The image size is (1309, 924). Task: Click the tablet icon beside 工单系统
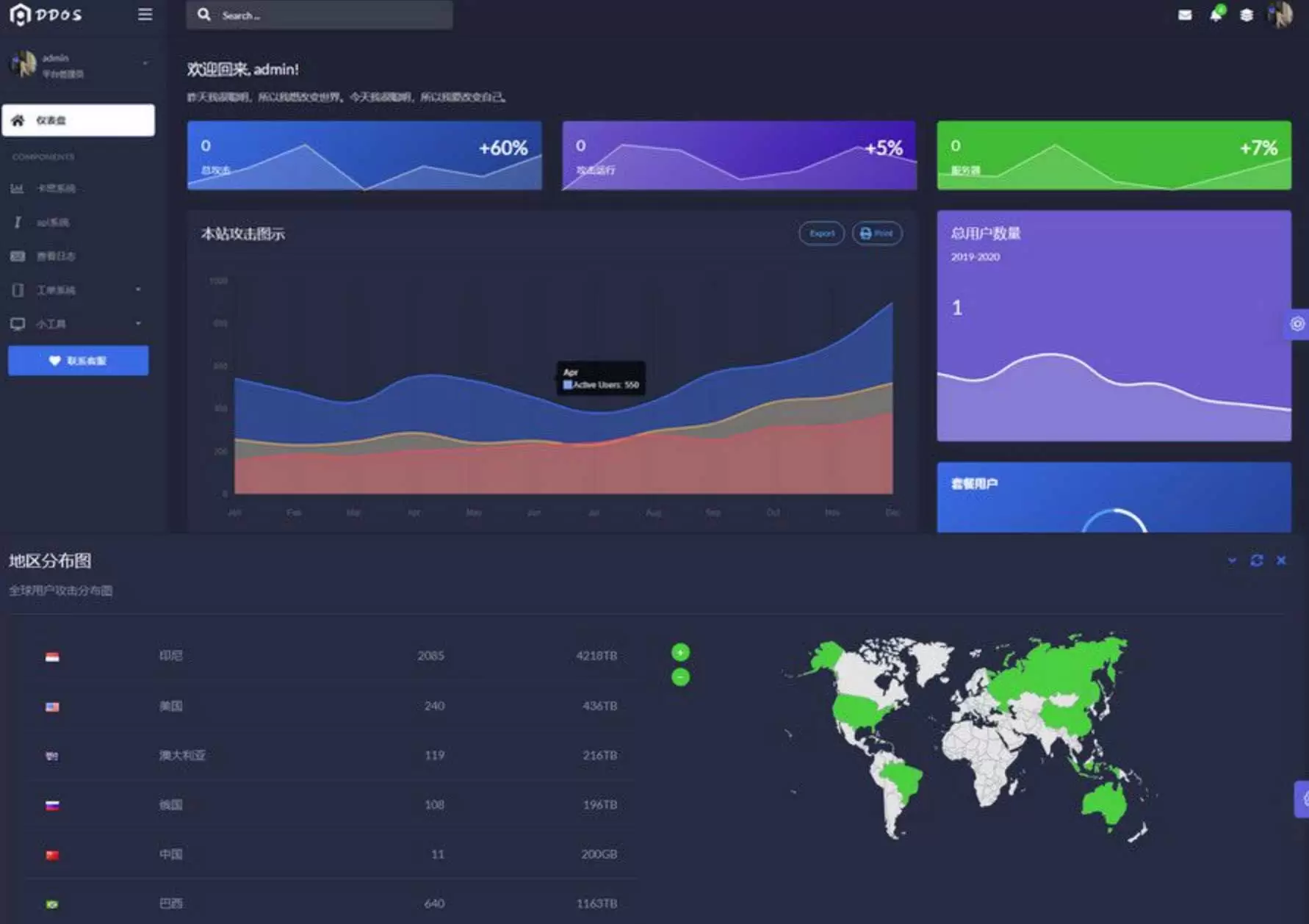coord(18,290)
